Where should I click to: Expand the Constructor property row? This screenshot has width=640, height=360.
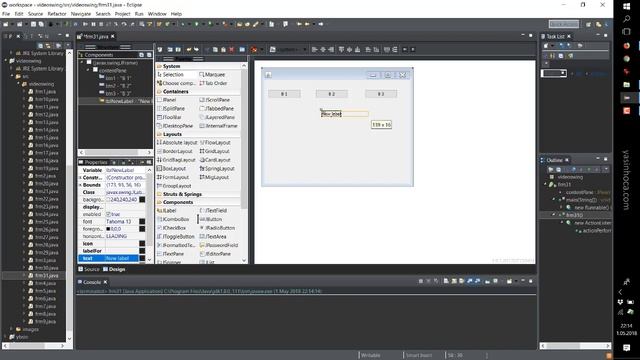pyautogui.click(x=80, y=178)
